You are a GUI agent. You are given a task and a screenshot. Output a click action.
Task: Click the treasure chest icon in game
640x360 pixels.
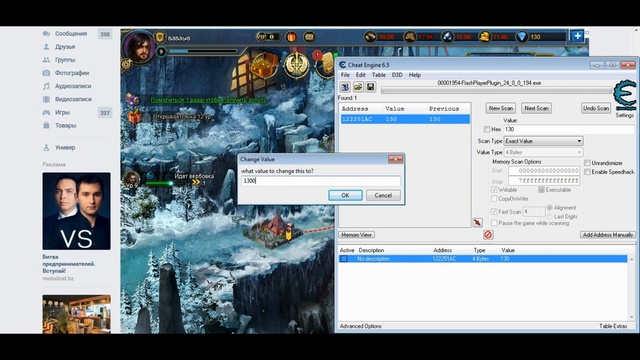point(264,65)
